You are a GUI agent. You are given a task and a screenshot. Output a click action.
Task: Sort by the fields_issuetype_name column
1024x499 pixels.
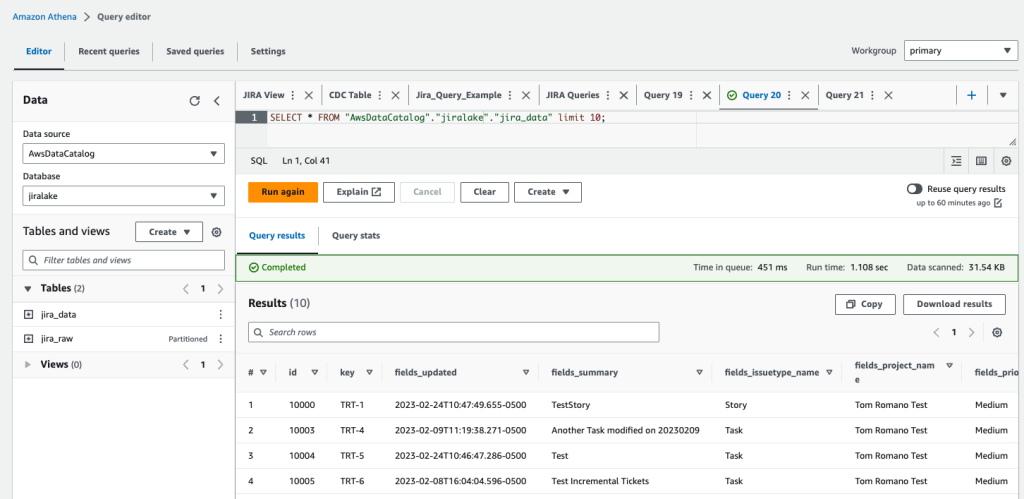click(829, 372)
